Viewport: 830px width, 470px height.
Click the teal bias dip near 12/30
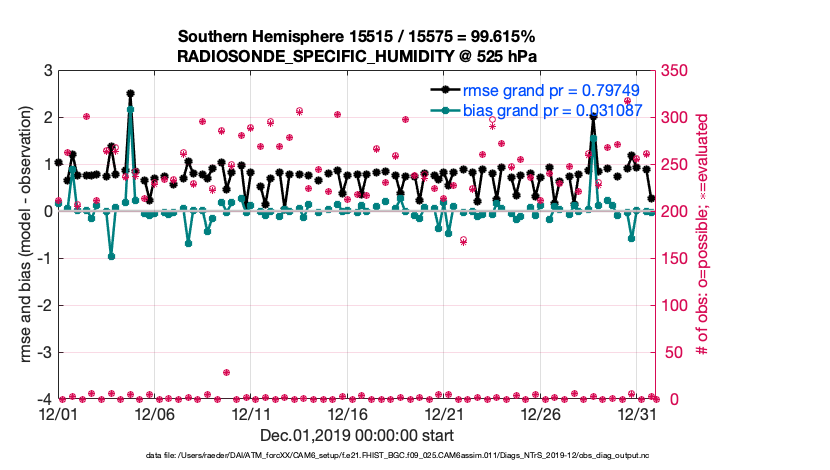pyautogui.click(x=631, y=238)
